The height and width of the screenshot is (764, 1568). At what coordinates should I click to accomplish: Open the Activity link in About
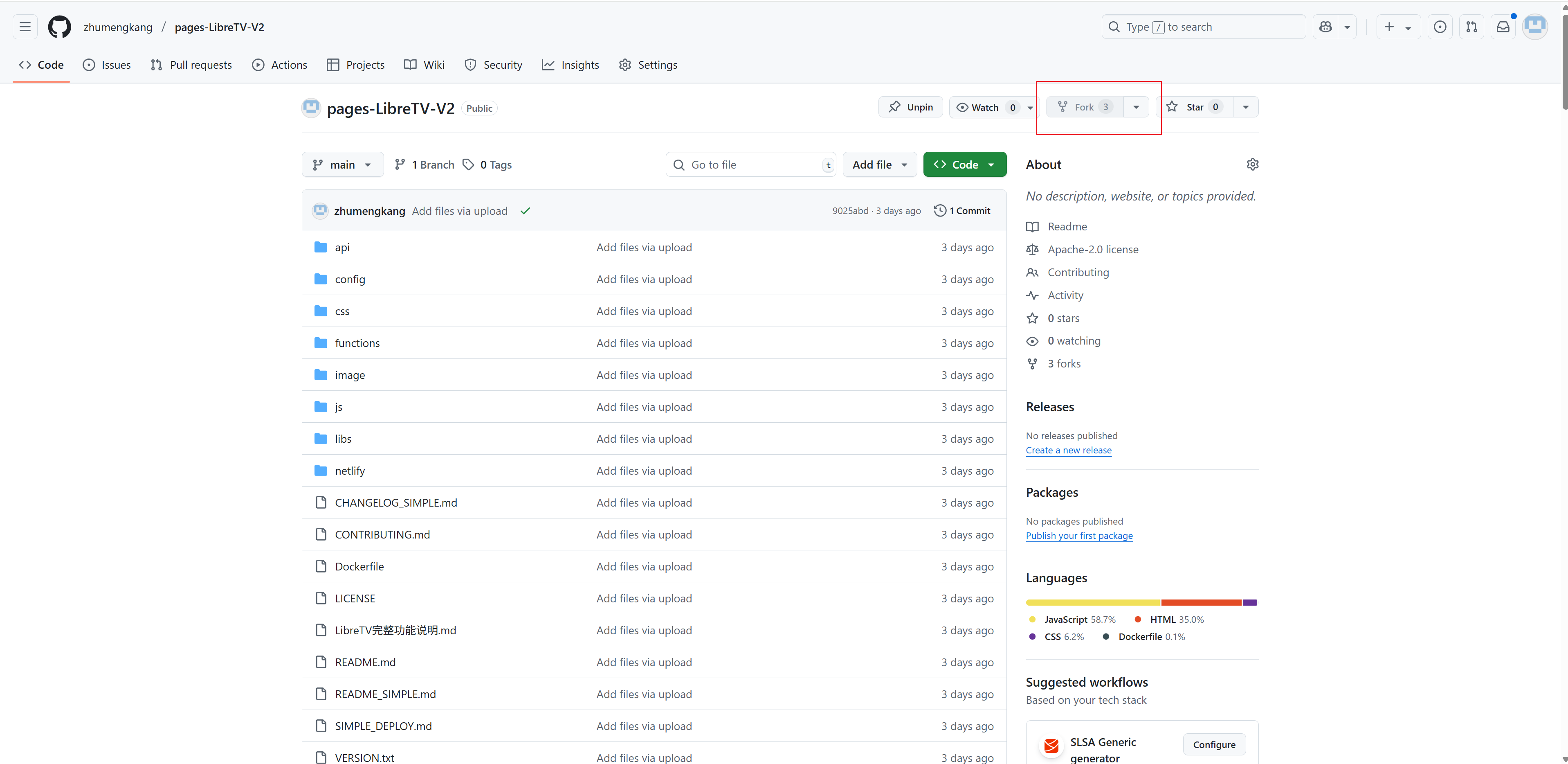tap(1065, 295)
